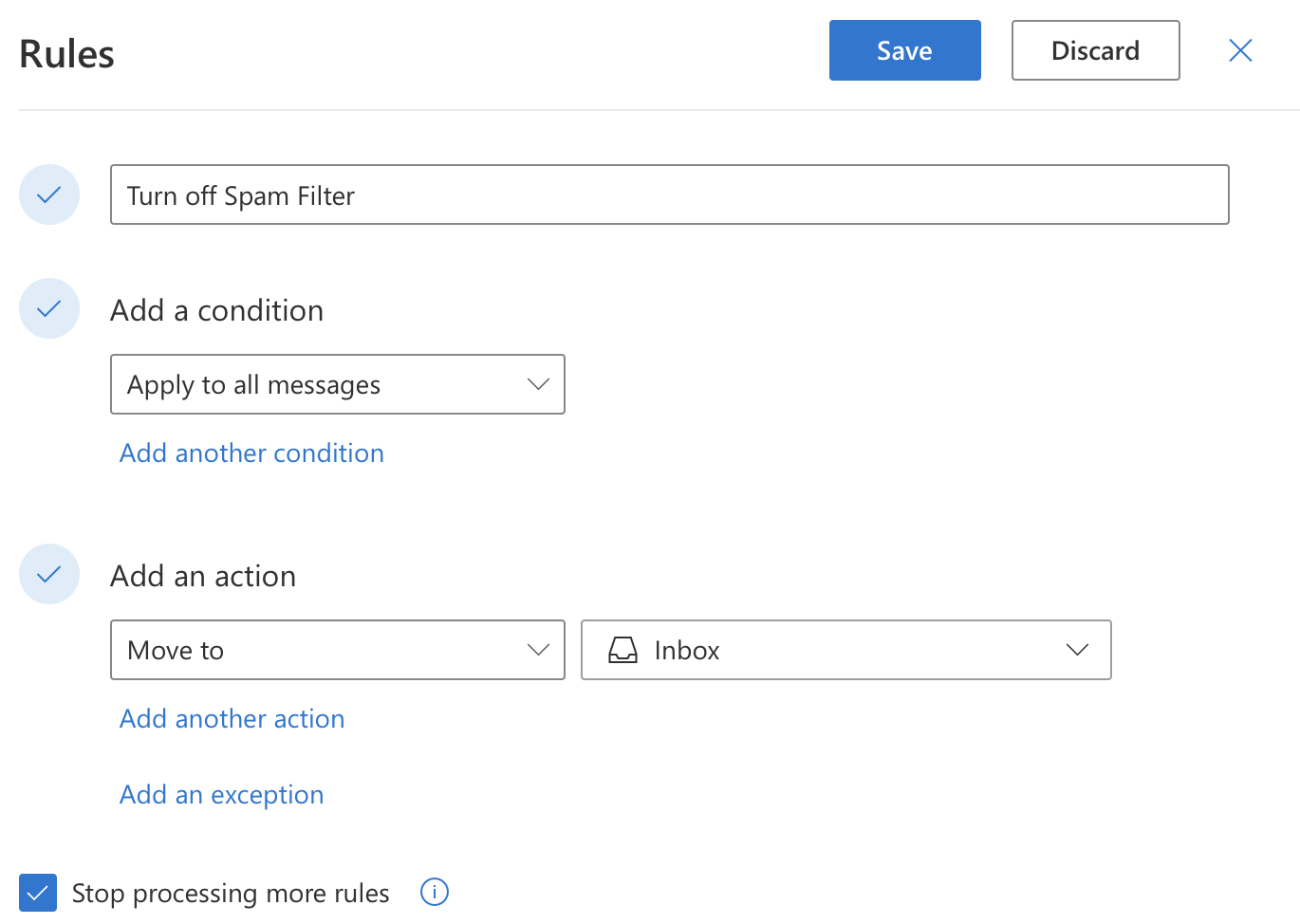Click the info icon beside Stop processing more rules
The image size is (1300, 924).
click(x=435, y=893)
